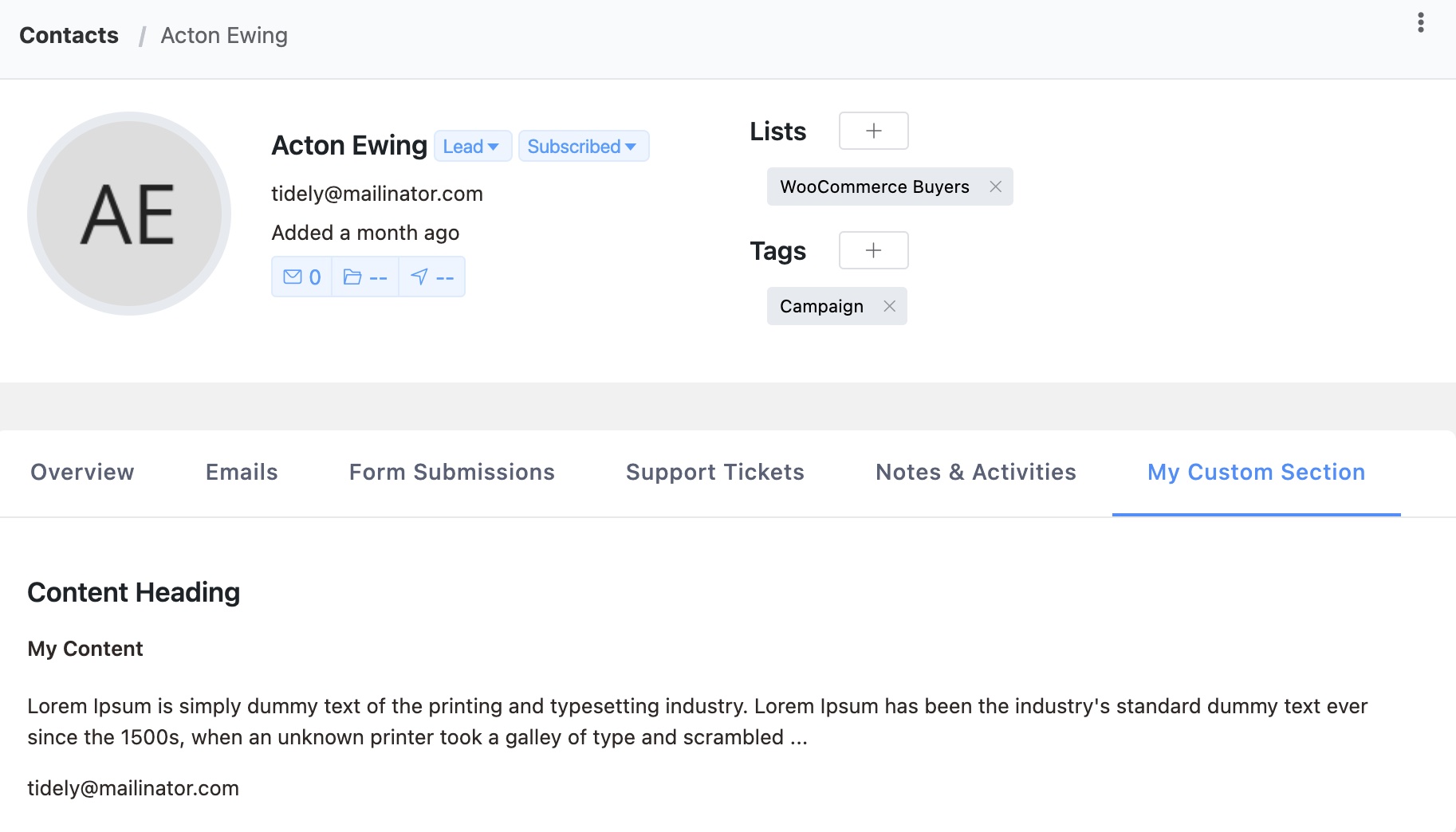Image resolution: width=1456 pixels, height=832 pixels.
Task: Click the folder icon for open stats
Action: tap(365, 277)
